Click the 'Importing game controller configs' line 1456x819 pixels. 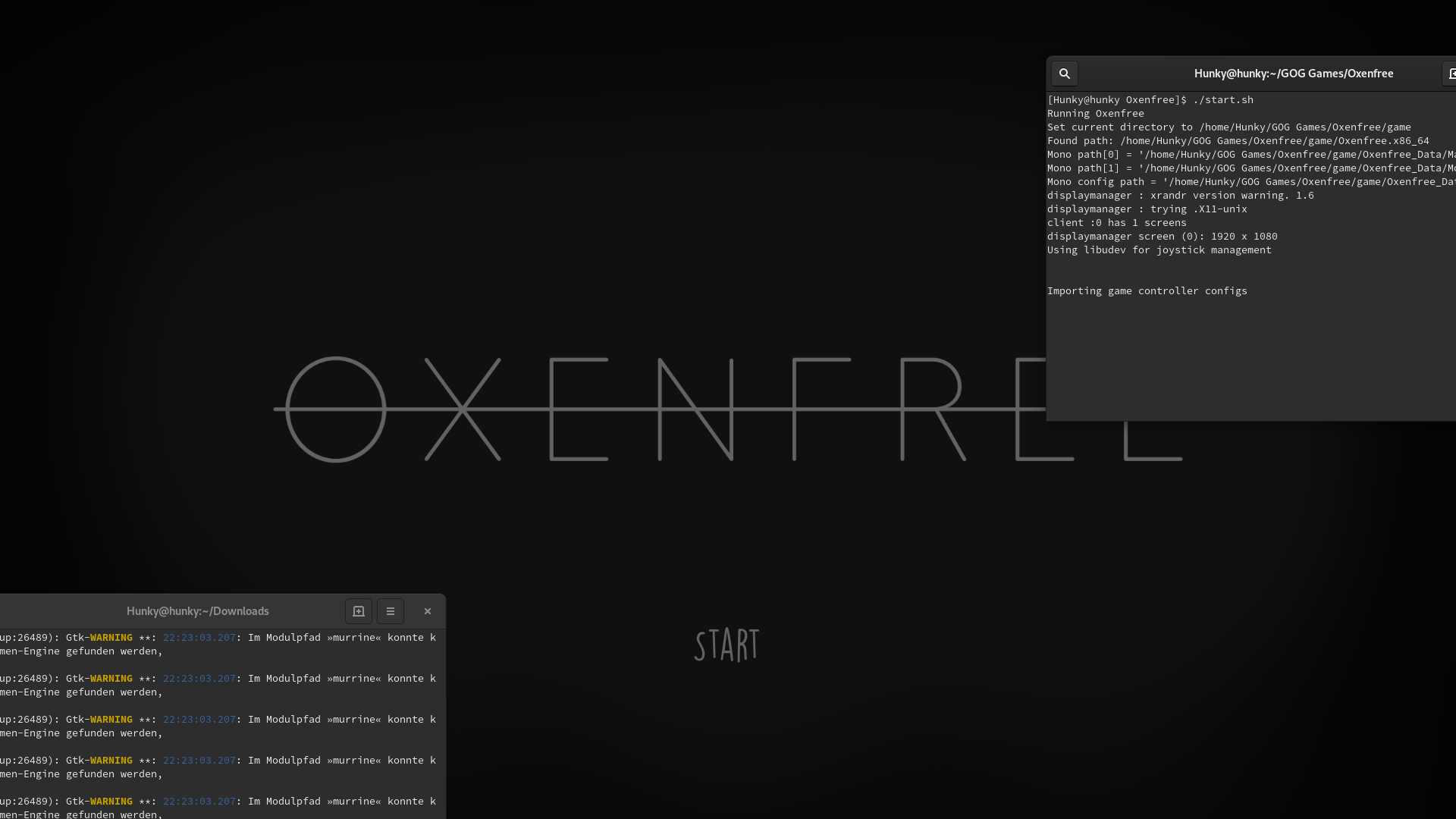coord(1147,291)
